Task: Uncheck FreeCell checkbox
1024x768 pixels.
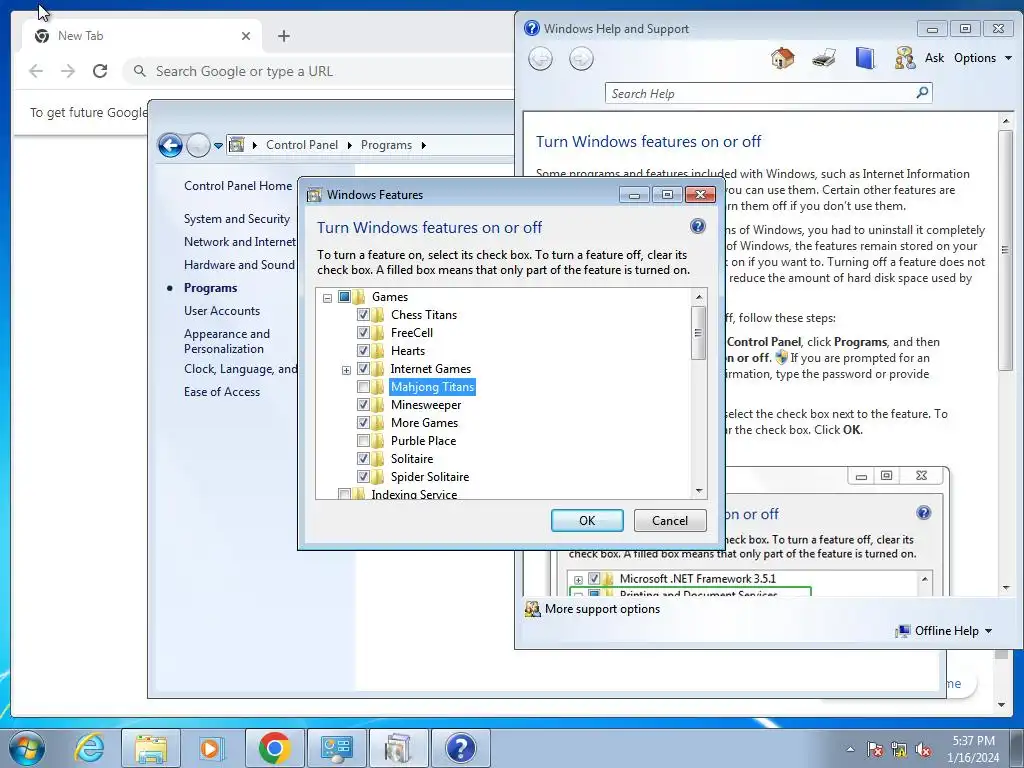Action: [363, 332]
